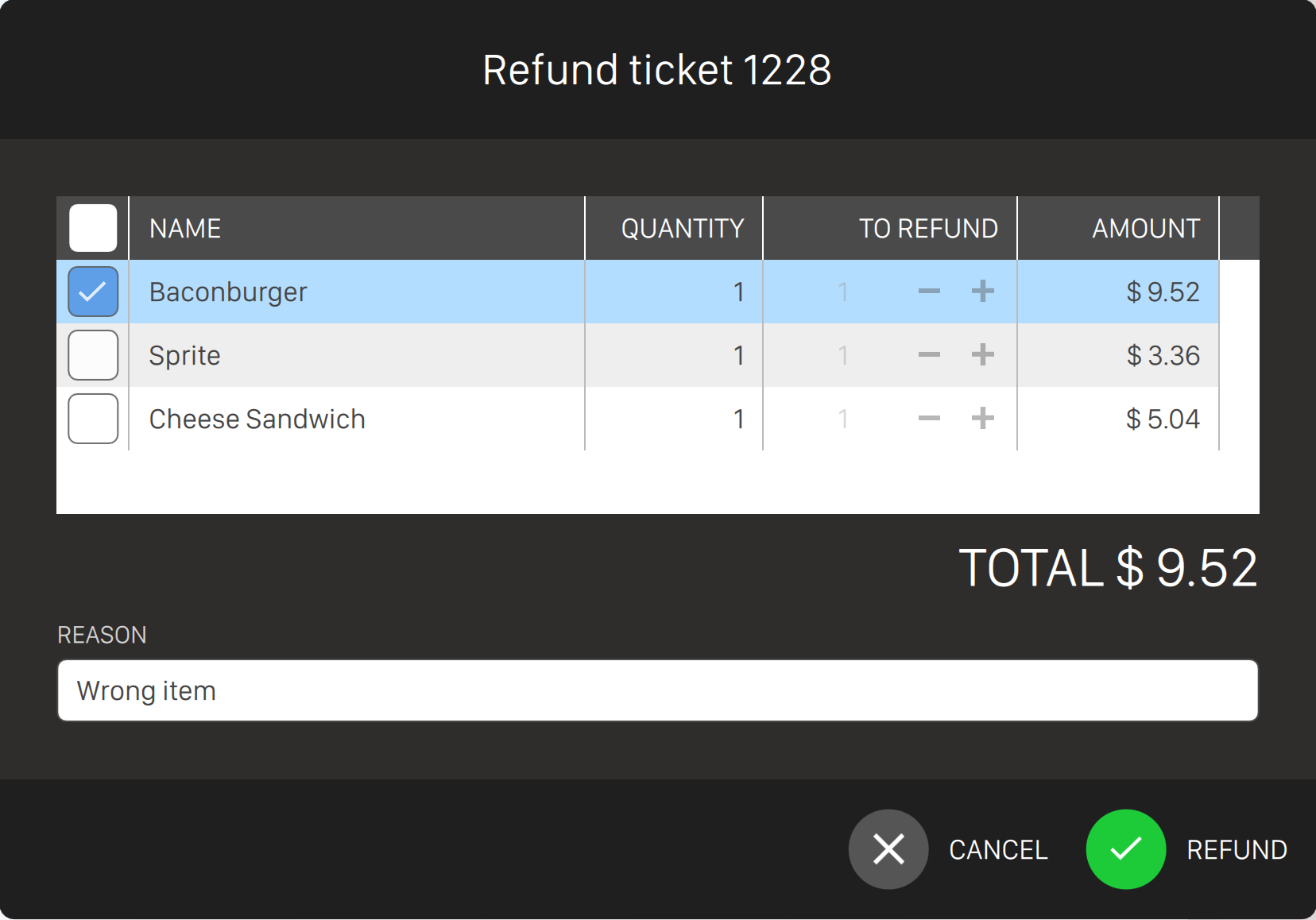Toggle the select-all header checkbox
1316x920 pixels.
tap(93, 228)
